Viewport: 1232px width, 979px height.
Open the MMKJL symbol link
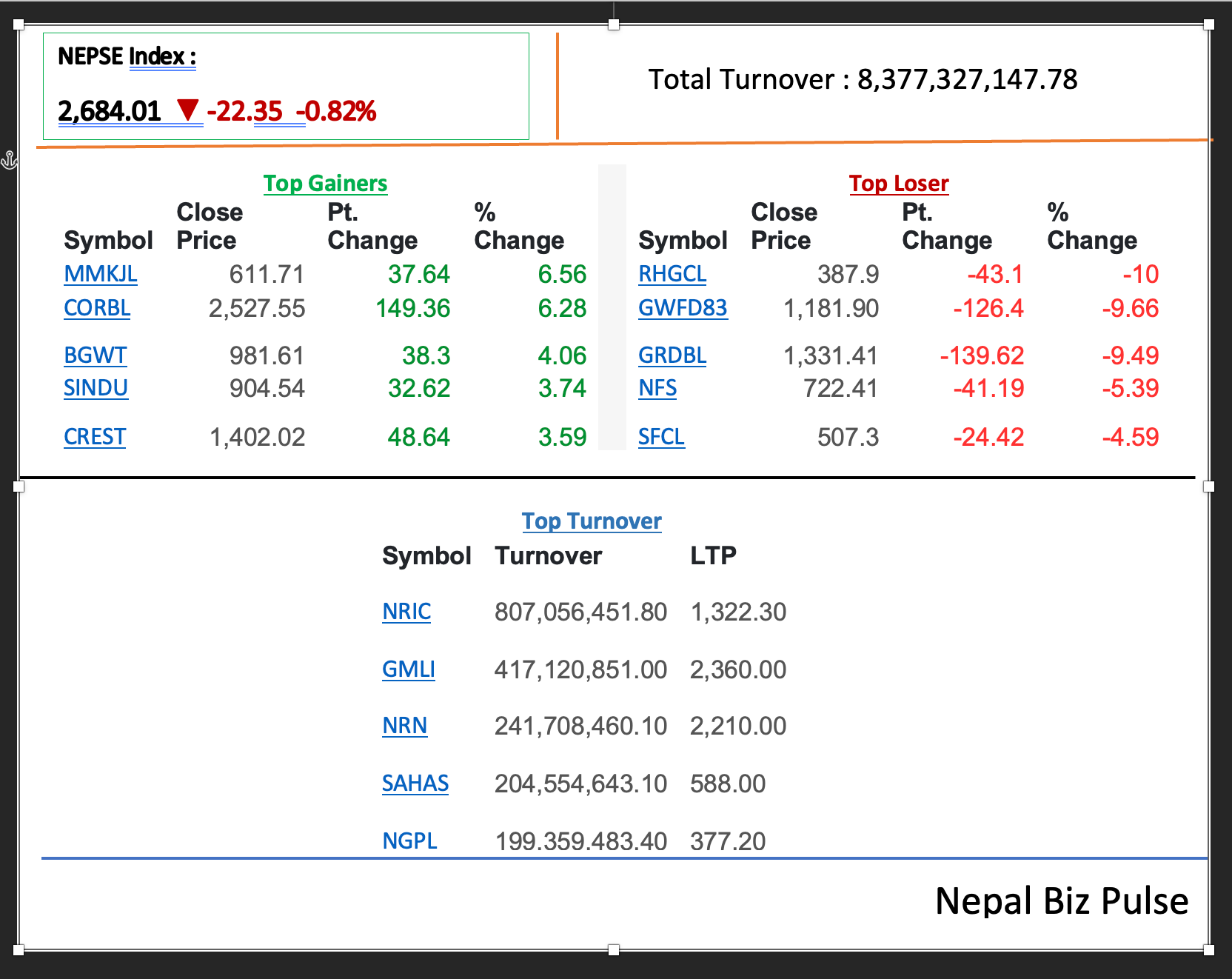pyautogui.click(x=100, y=274)
